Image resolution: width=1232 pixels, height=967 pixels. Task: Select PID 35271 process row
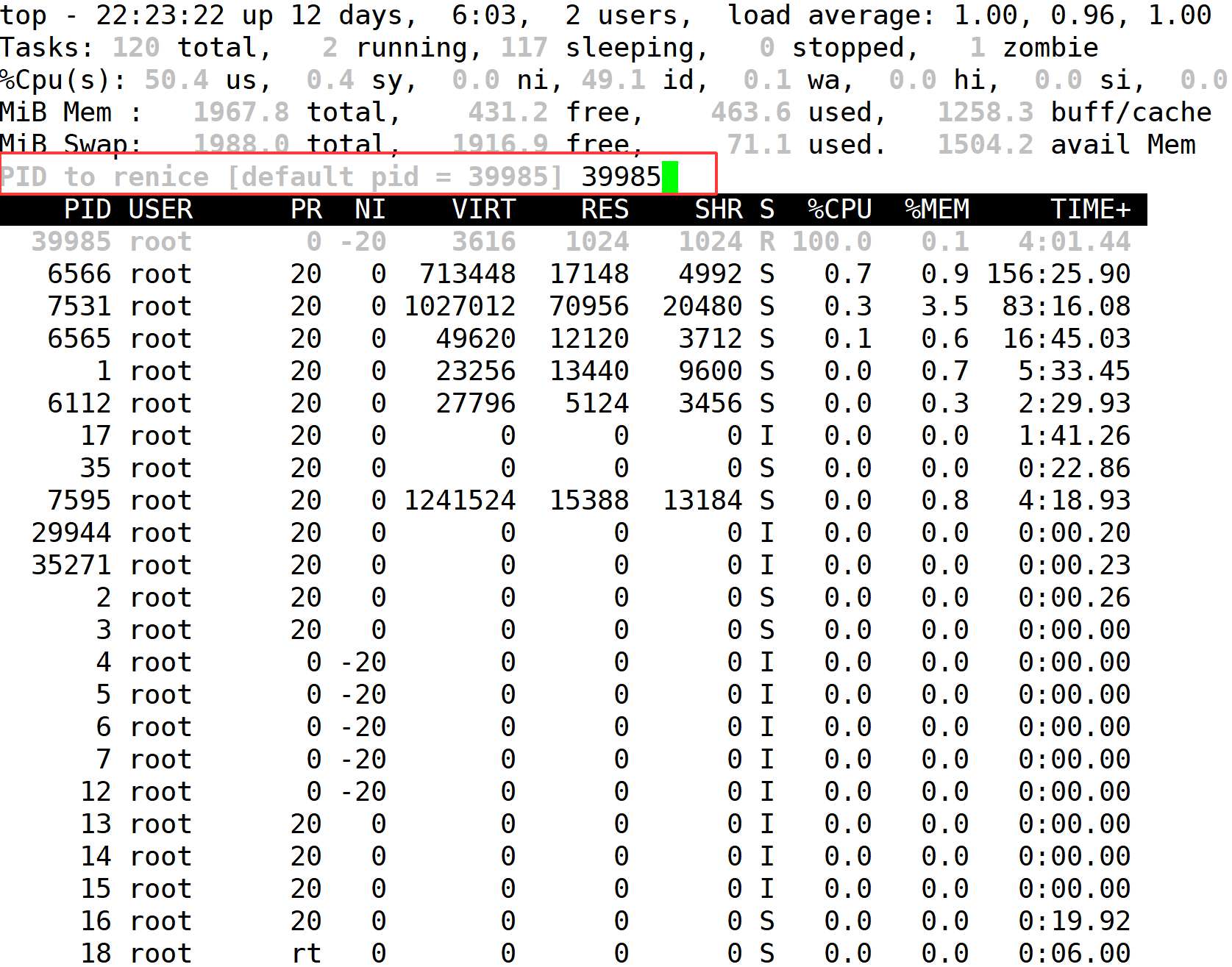[574, 565]
